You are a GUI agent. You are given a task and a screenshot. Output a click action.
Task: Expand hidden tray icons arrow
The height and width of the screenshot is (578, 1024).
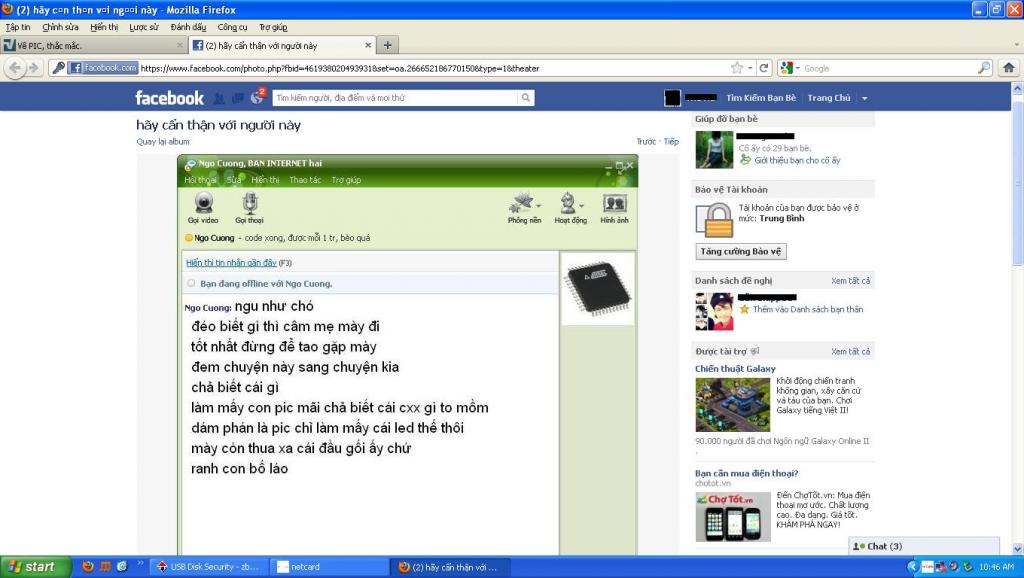(913, 567)
